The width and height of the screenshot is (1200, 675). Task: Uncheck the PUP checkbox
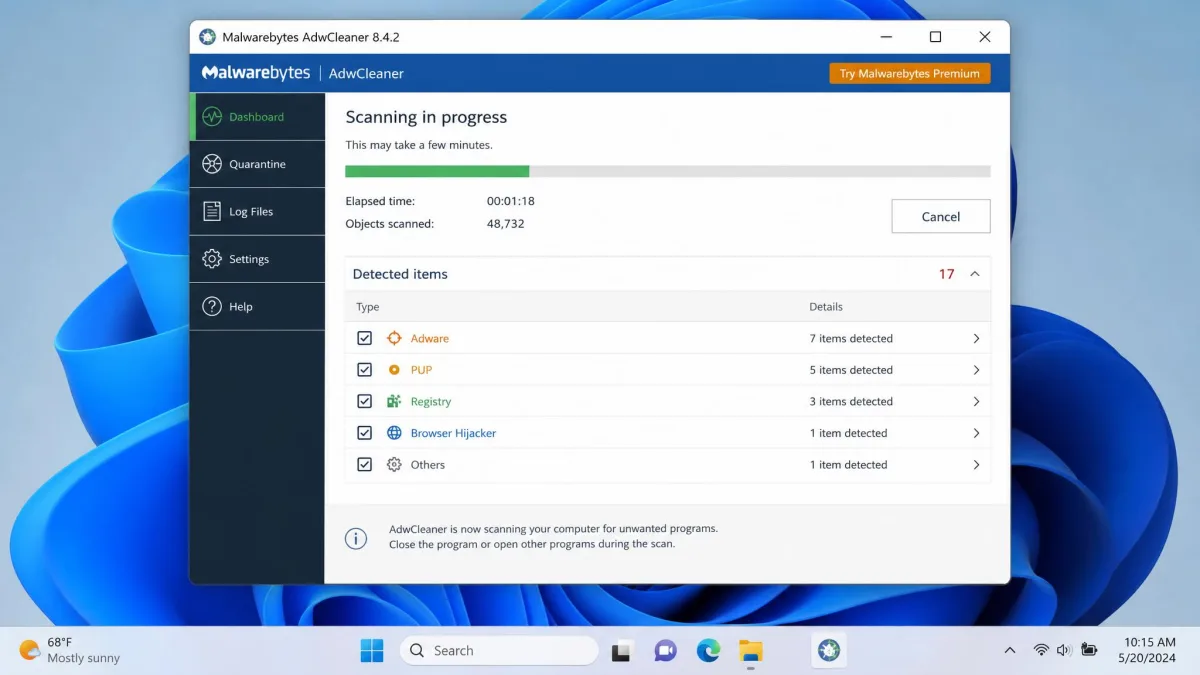365,370
